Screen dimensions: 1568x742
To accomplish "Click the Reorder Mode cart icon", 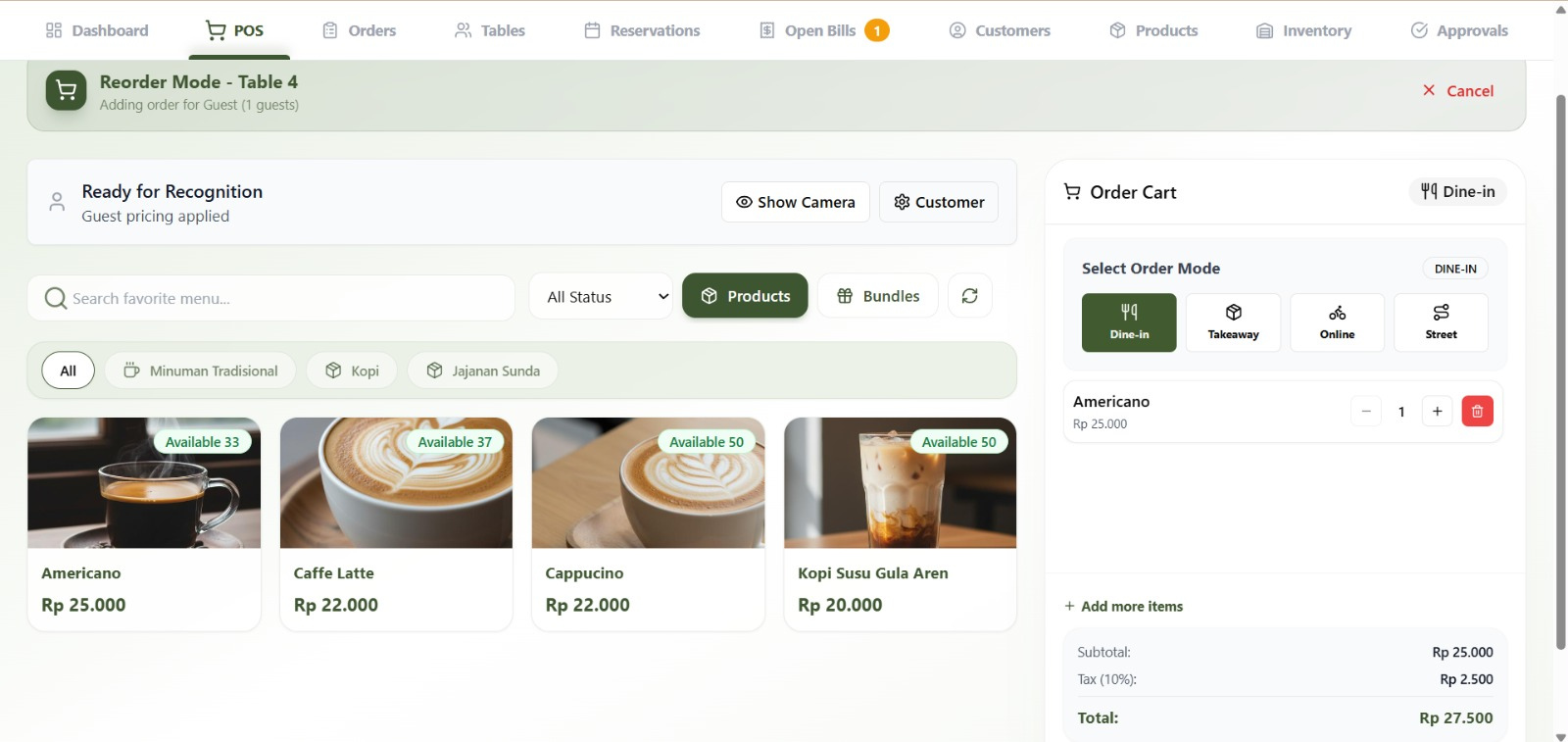I will coord(66,91).
